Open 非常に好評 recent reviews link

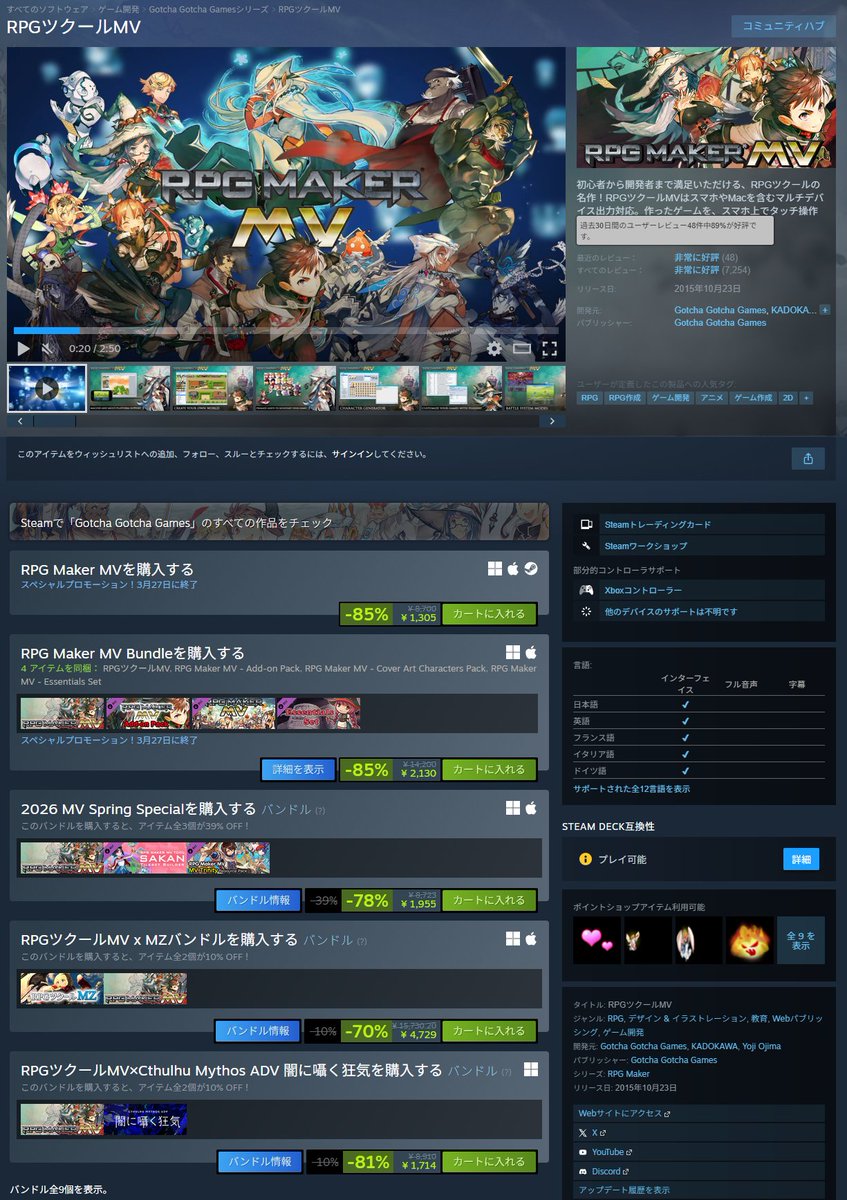[x=697, y=257]
